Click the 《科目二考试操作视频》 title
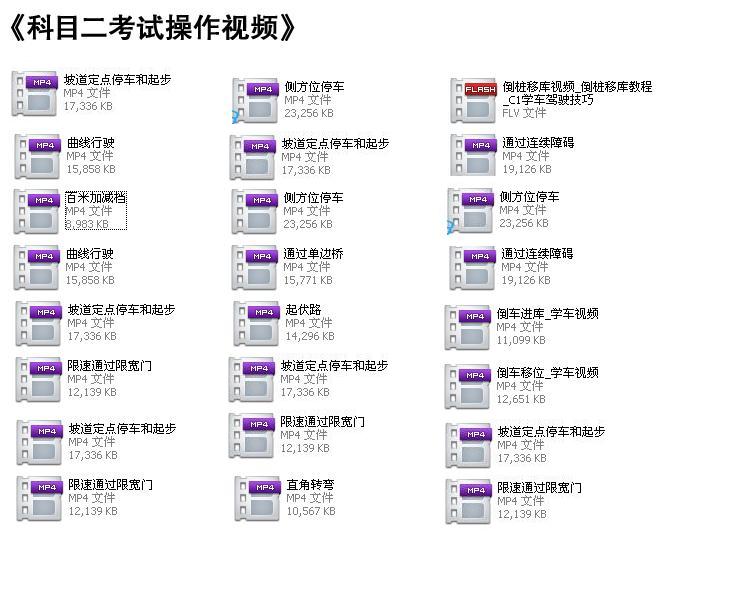This screenshot has height=595, width=747. [x=152, y=27]
